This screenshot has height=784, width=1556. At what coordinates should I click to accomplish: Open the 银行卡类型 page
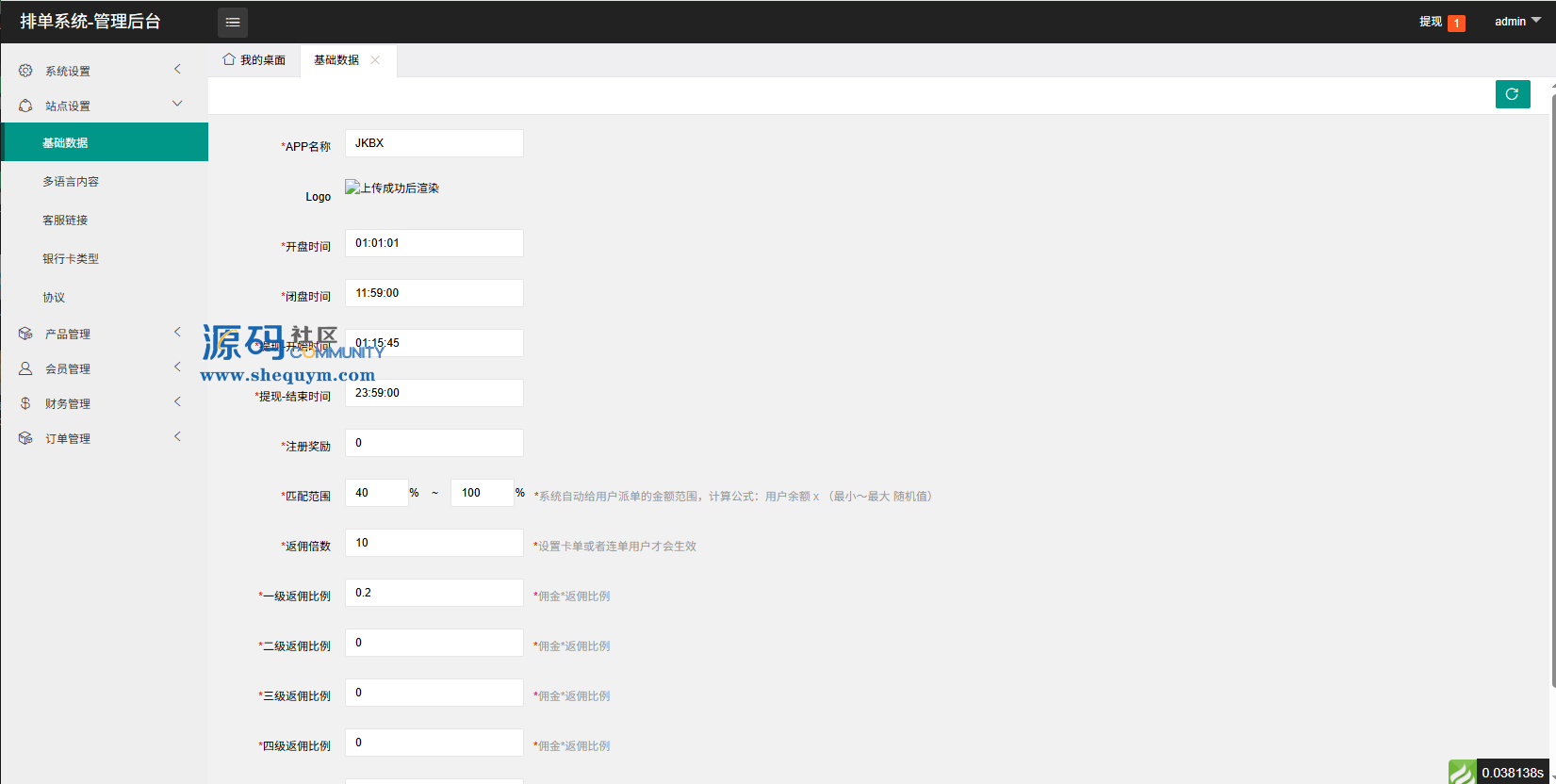tap(71, 259)
